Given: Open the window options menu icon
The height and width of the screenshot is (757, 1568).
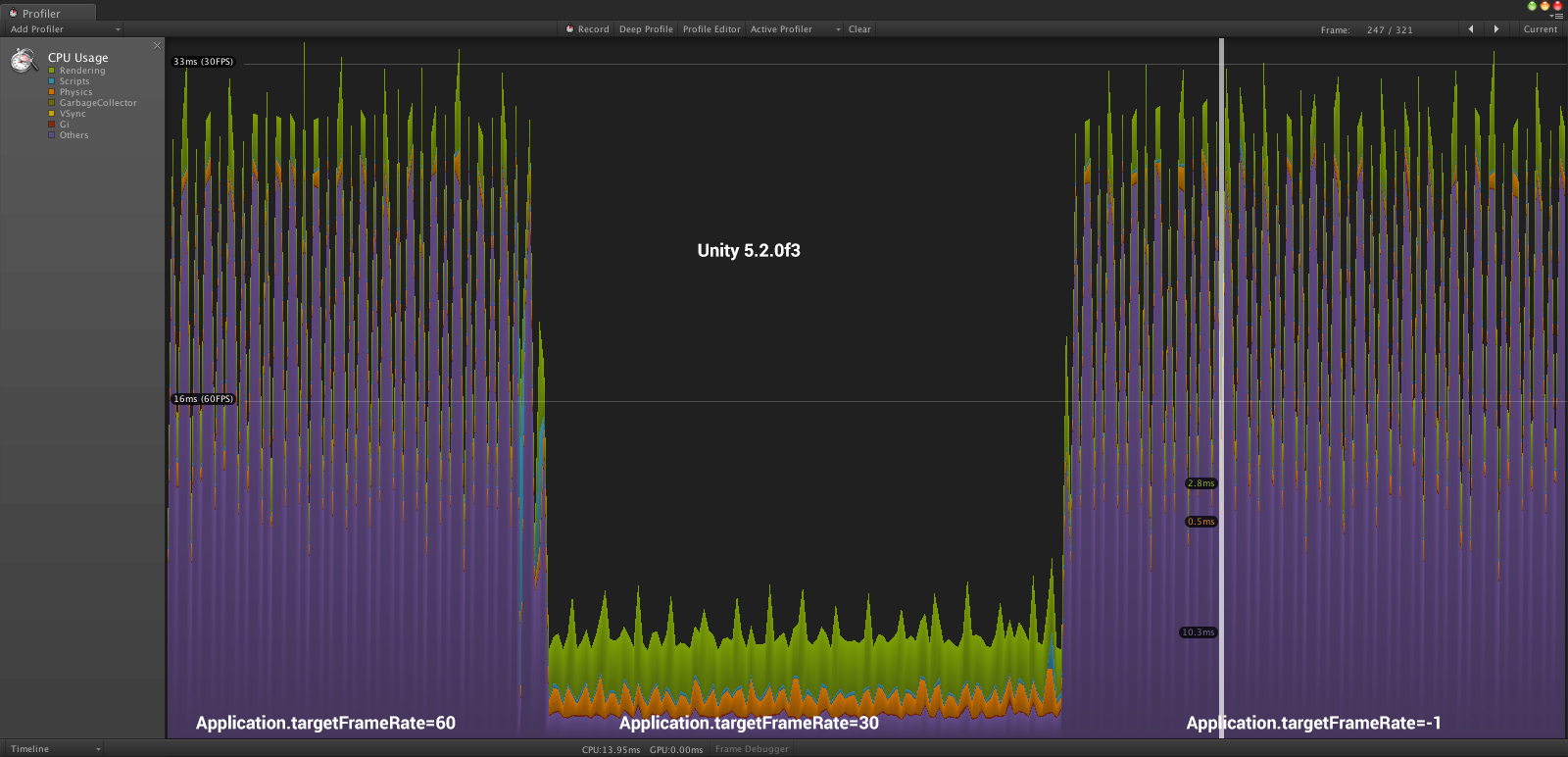Looking at the screenshot, I should [x=1557, y=17].
